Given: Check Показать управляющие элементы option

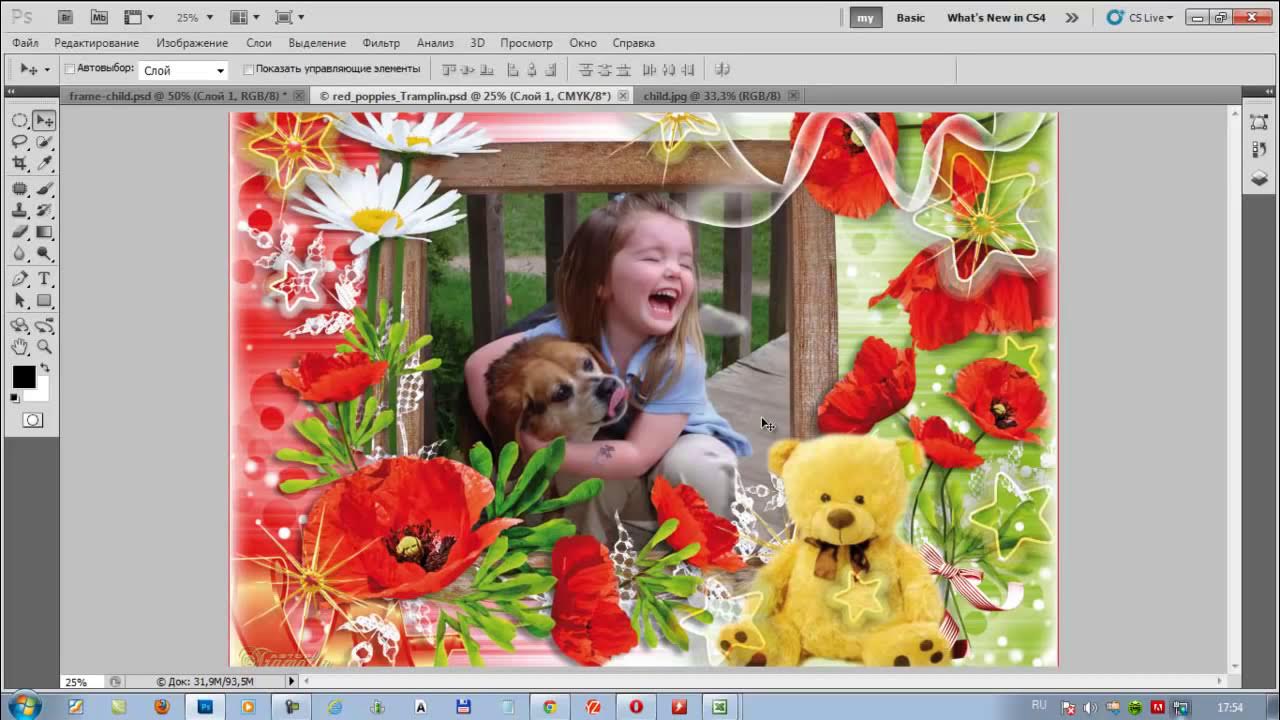Looking at the screenshot, I should point(249,69).
